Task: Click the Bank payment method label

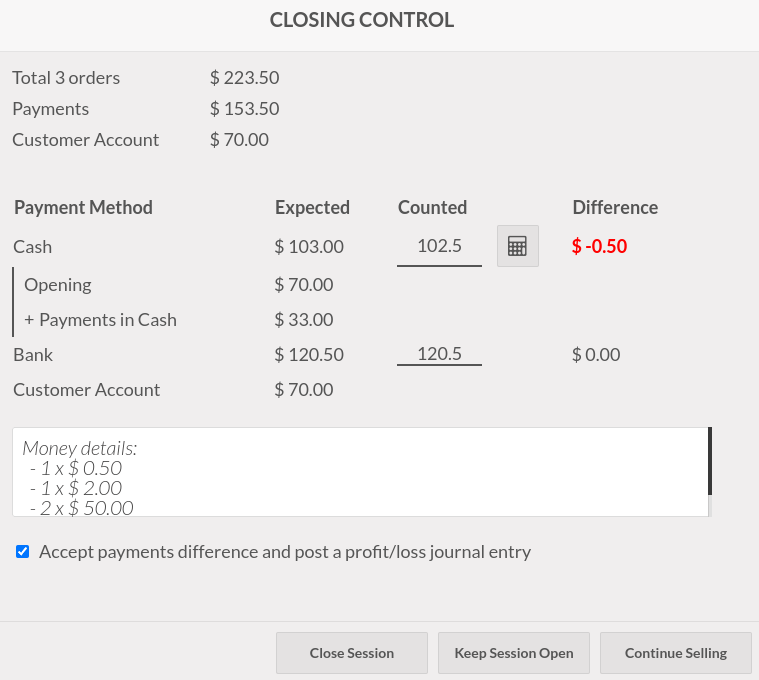Action: pos(33,354)
